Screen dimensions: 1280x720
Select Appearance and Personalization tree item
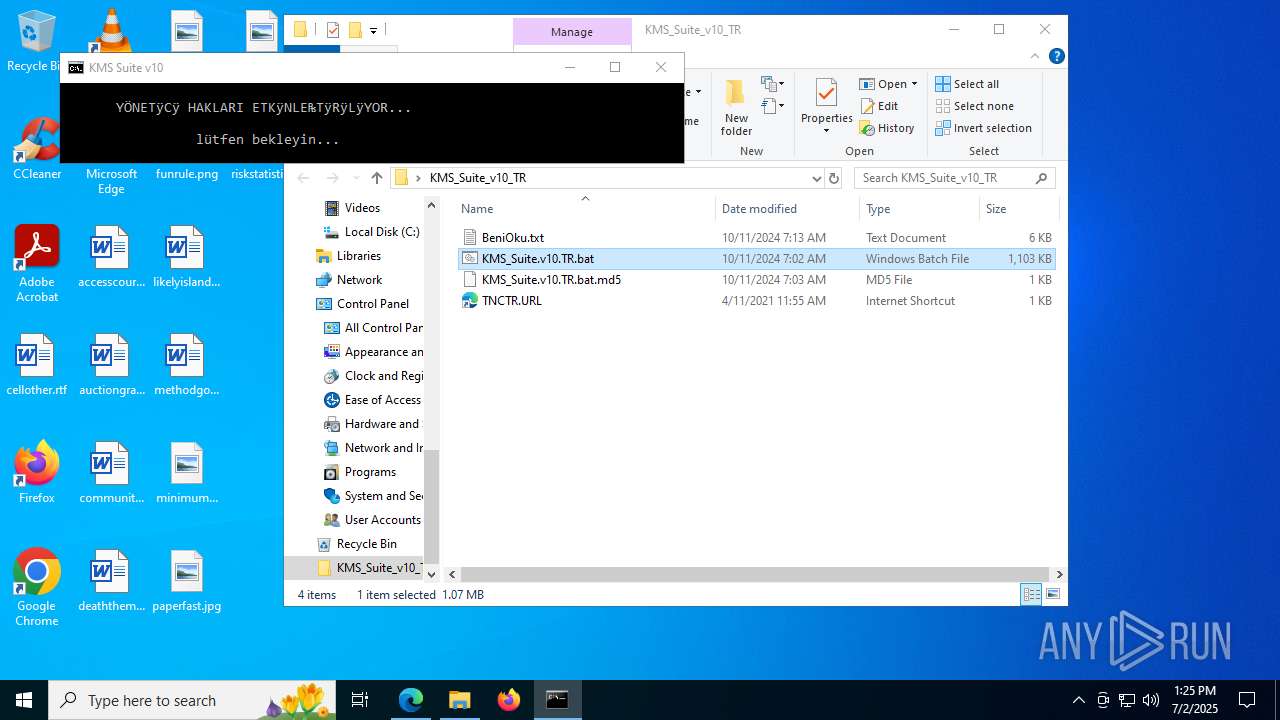click(374, 352)
